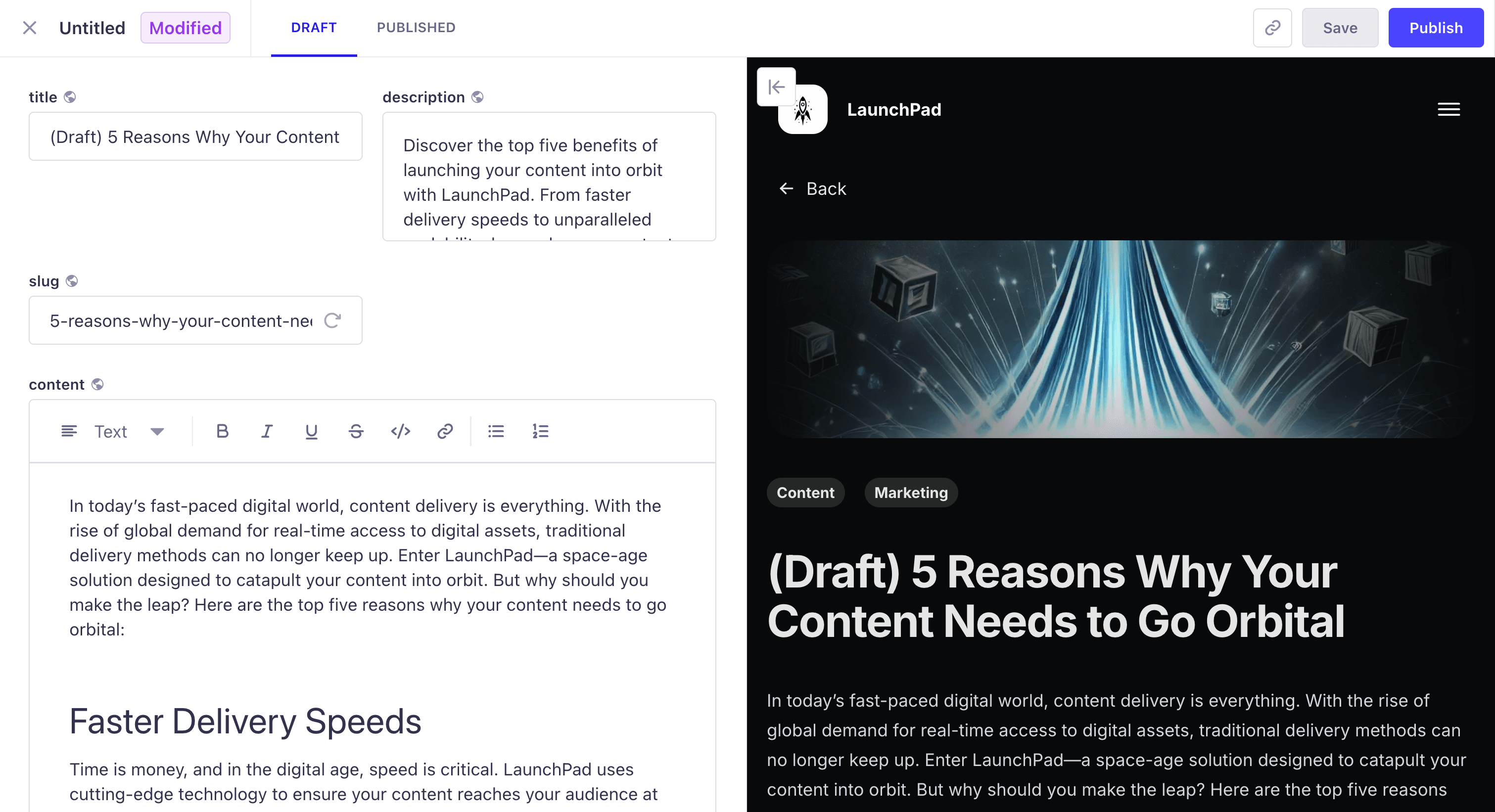Click the globe icon next to content
The height and width of the screenshot is (812, 1495).
click(97, 385)
